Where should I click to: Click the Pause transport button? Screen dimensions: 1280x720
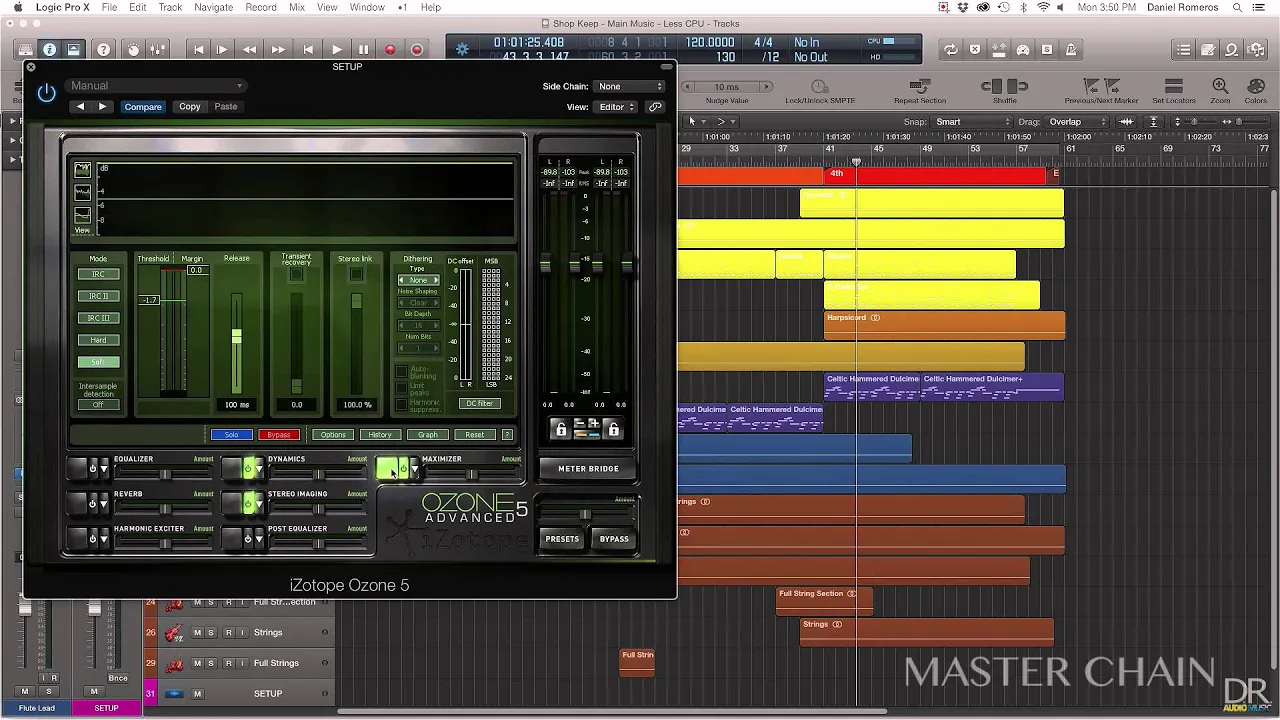(x=363, y=49)
